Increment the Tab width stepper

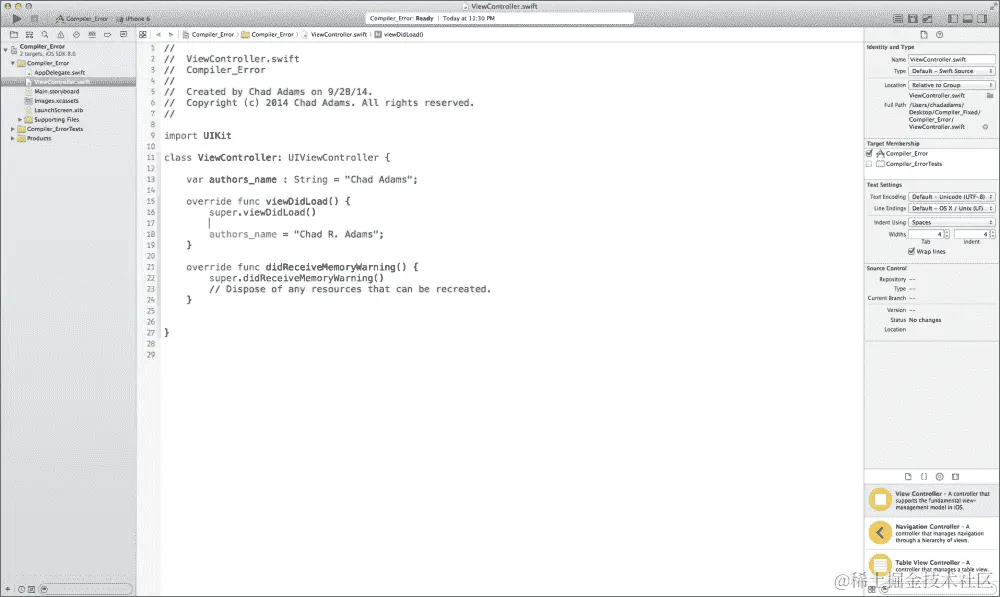click(947, 232)
